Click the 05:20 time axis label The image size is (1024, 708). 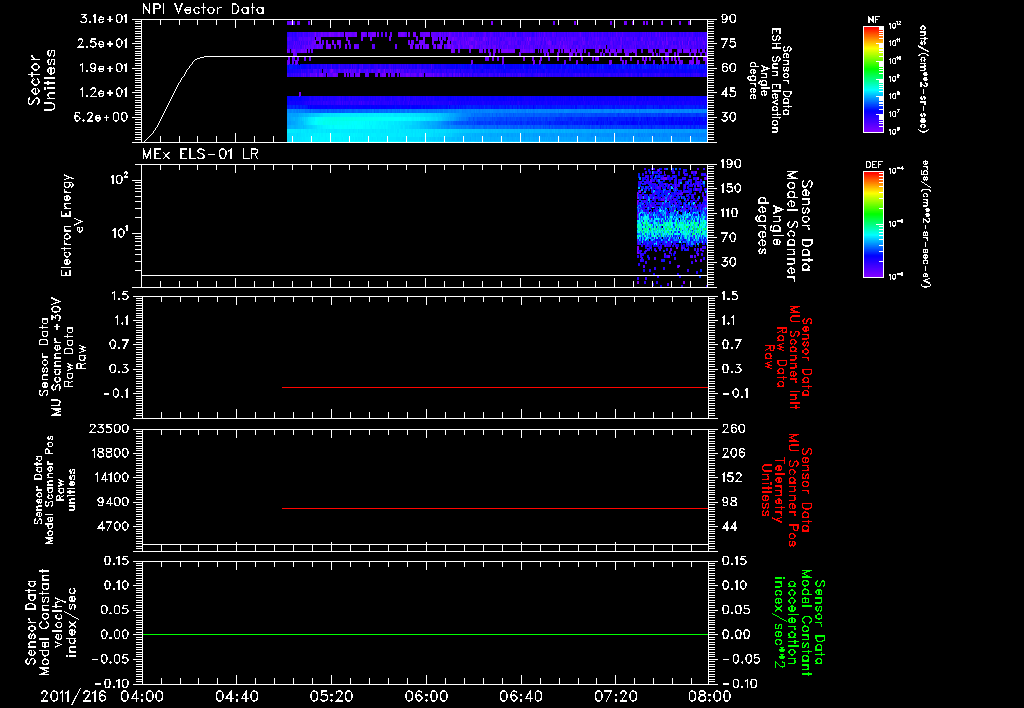[331, 696]
